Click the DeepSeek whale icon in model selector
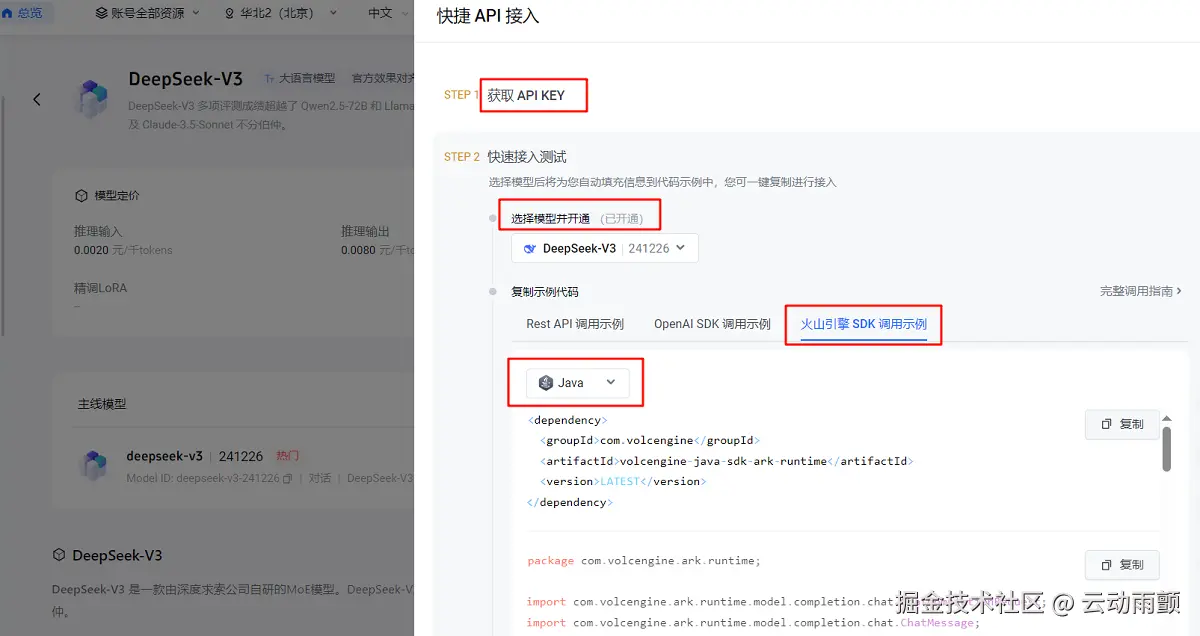This screenshot has height=636, width=1200. point(530,248)
